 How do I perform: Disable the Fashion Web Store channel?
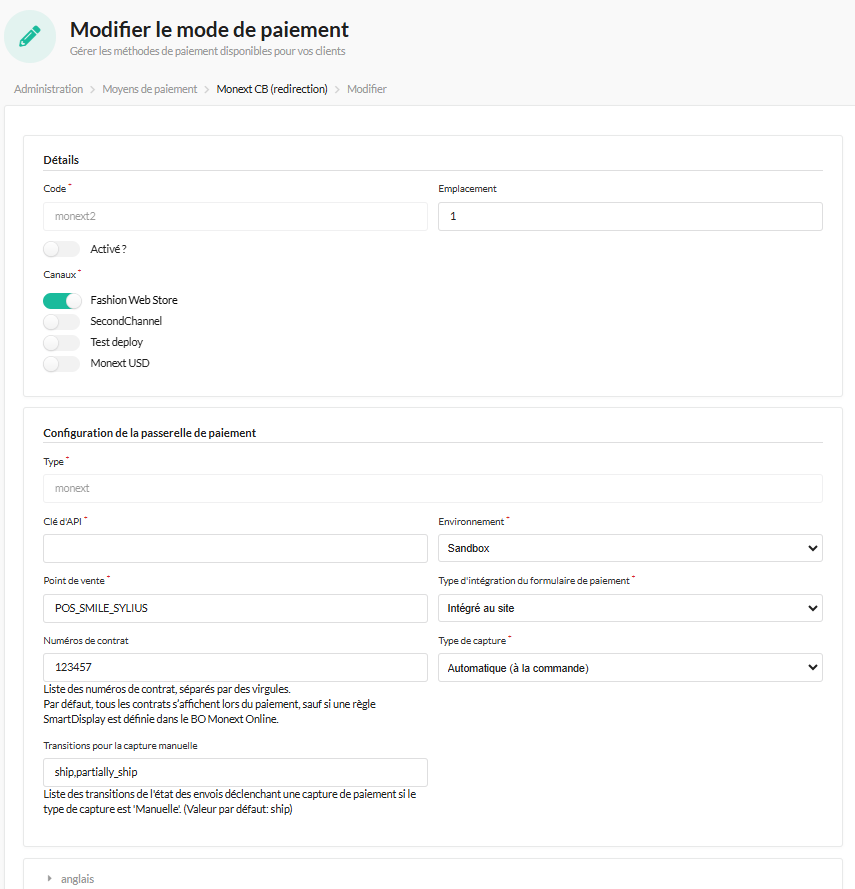(x=62, y=300)
